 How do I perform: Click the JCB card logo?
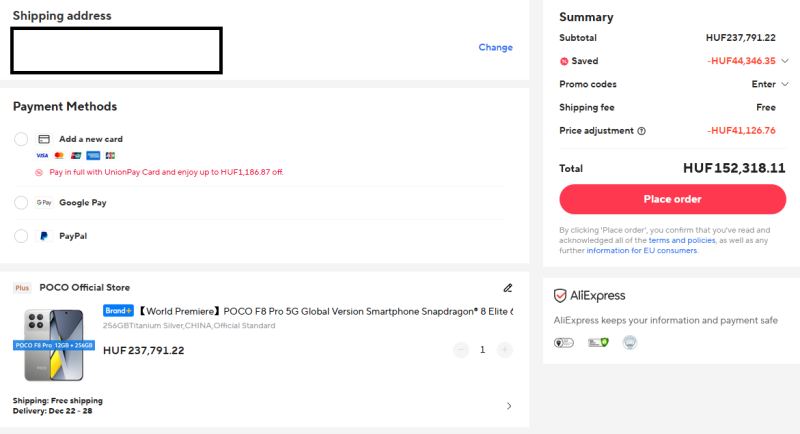pos(110,156)
